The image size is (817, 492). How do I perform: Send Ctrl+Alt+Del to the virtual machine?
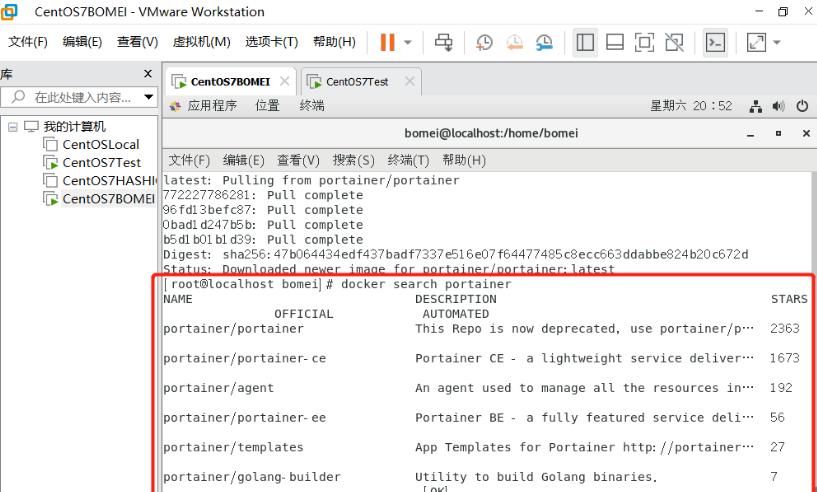pyautogui.click(x=443, y=42)
